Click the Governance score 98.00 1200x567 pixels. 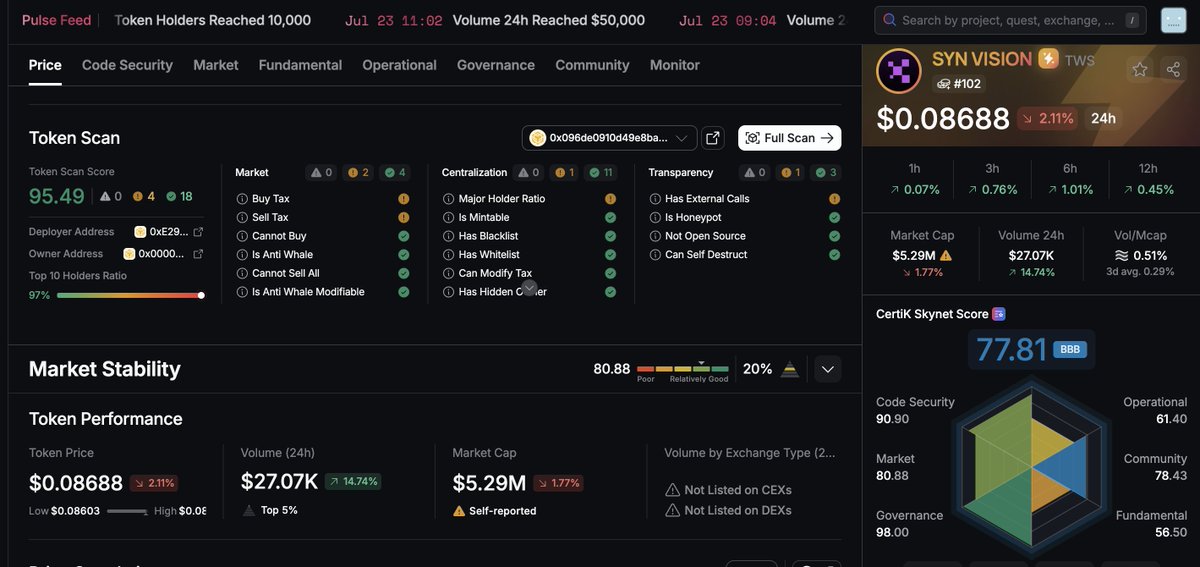click(892, 533)
